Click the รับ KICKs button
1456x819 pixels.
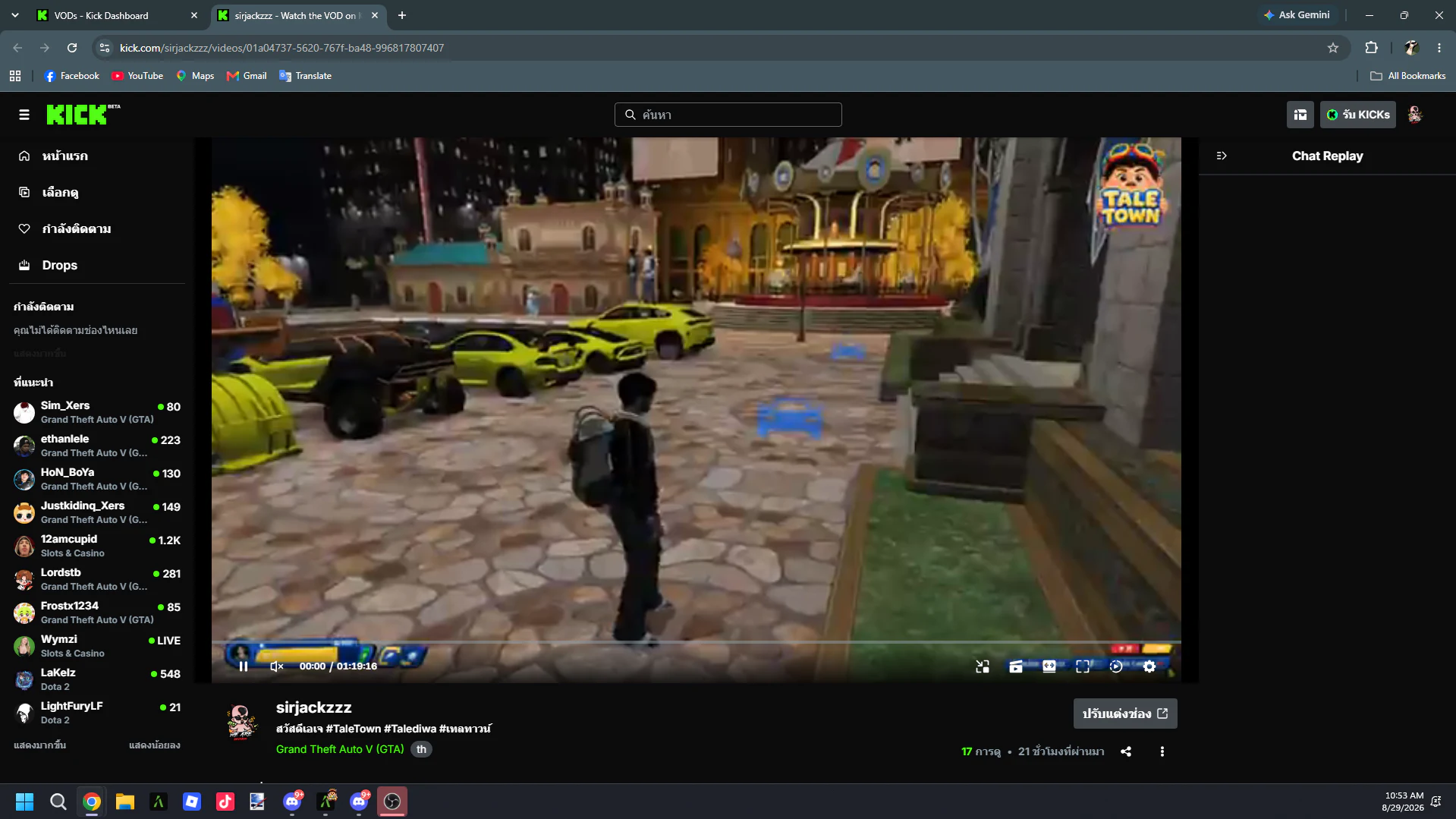(1358, 115)
